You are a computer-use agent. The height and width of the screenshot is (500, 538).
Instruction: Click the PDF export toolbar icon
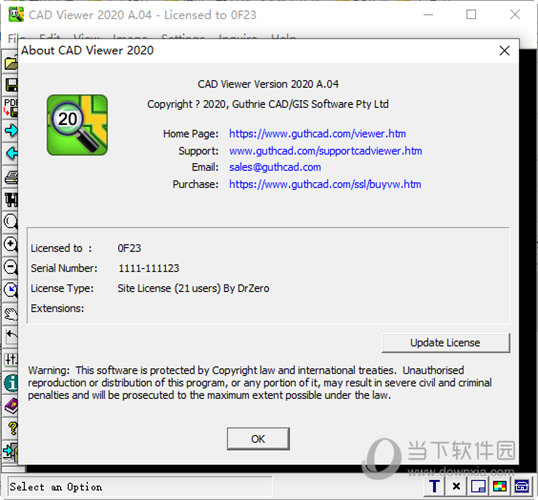(11, 107)
